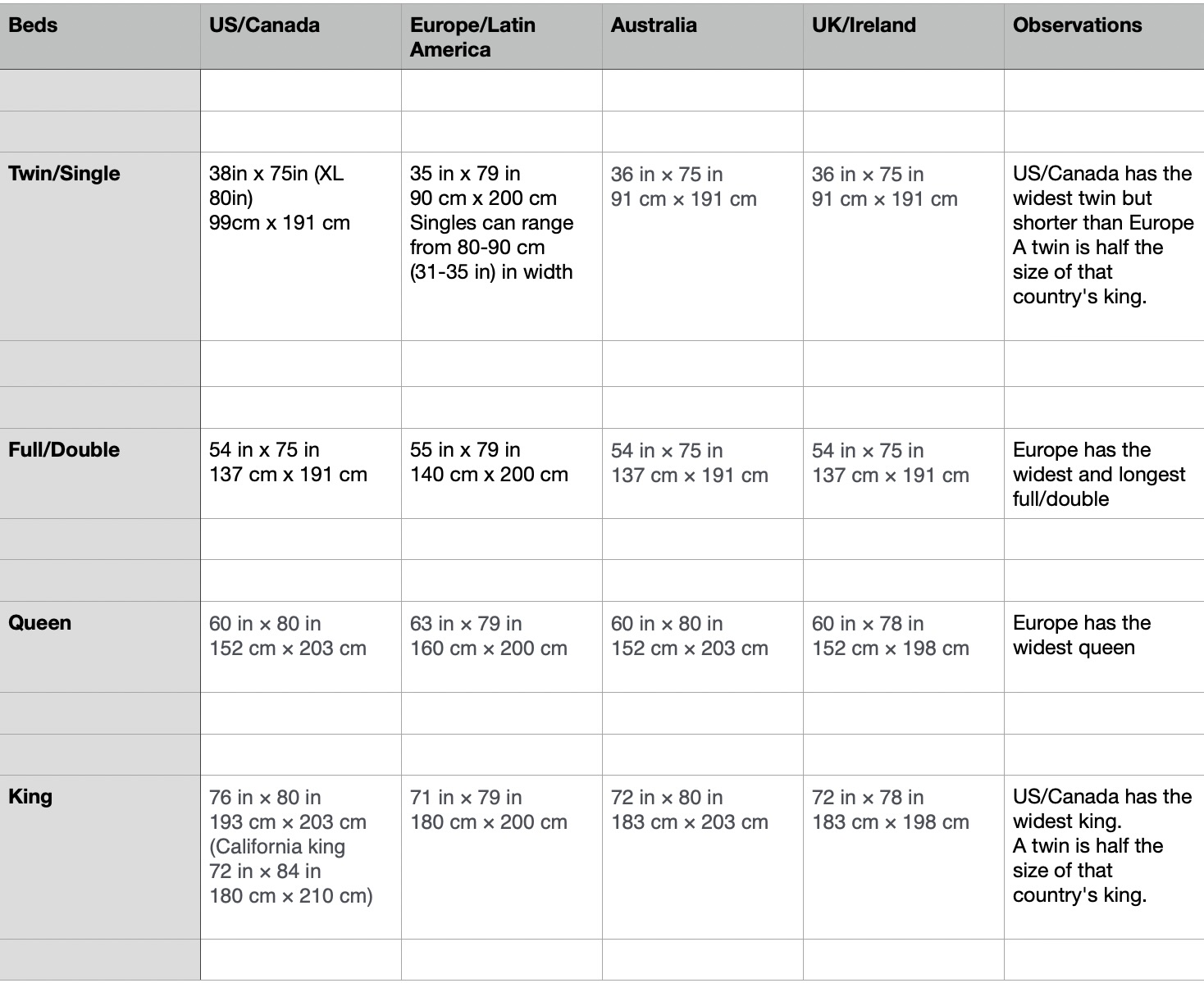Click Europe twin cell with Singles range
1204x983 pixels.
[x=501, y=246]
